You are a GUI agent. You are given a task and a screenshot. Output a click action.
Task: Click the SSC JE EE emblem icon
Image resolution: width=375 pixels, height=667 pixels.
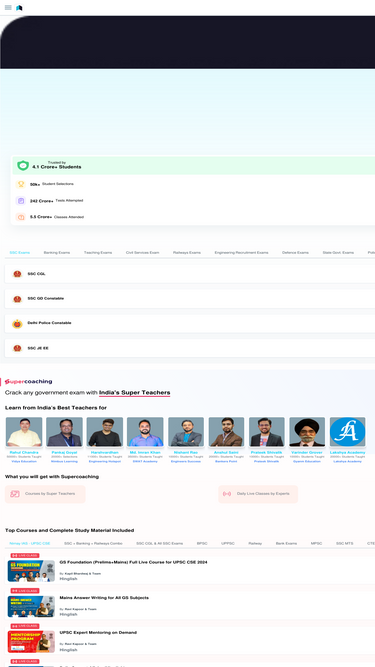click(17, 348)
